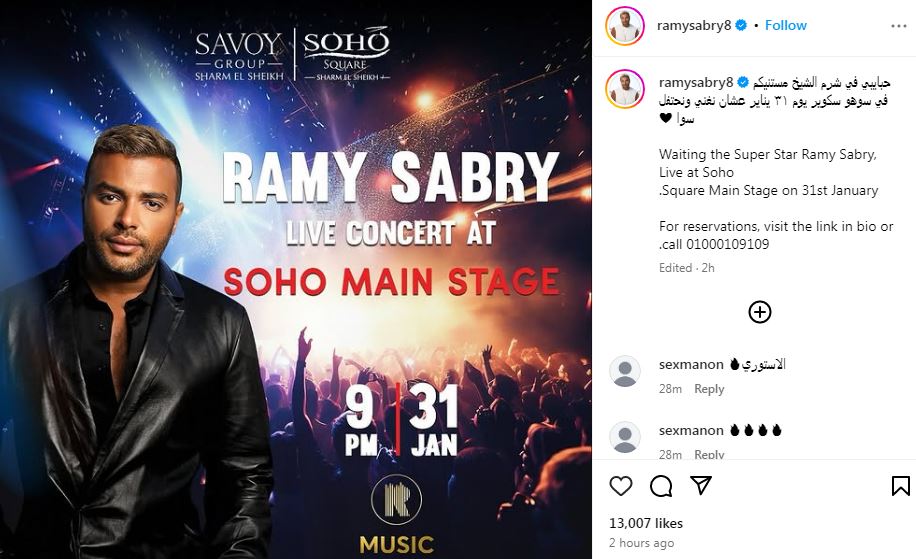Share post via paper plane icon
916x559 pixels.
coord(700,485)
